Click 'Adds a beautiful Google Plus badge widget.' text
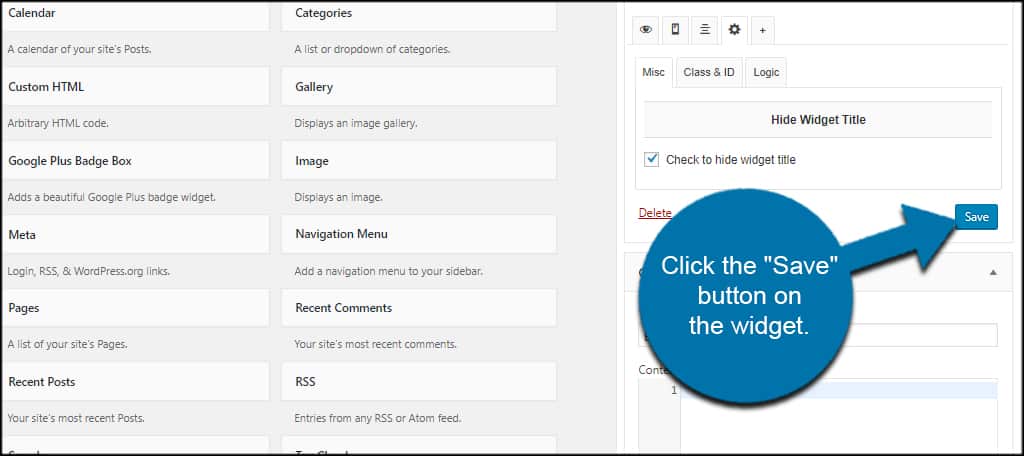 click(x=112, y=197)
